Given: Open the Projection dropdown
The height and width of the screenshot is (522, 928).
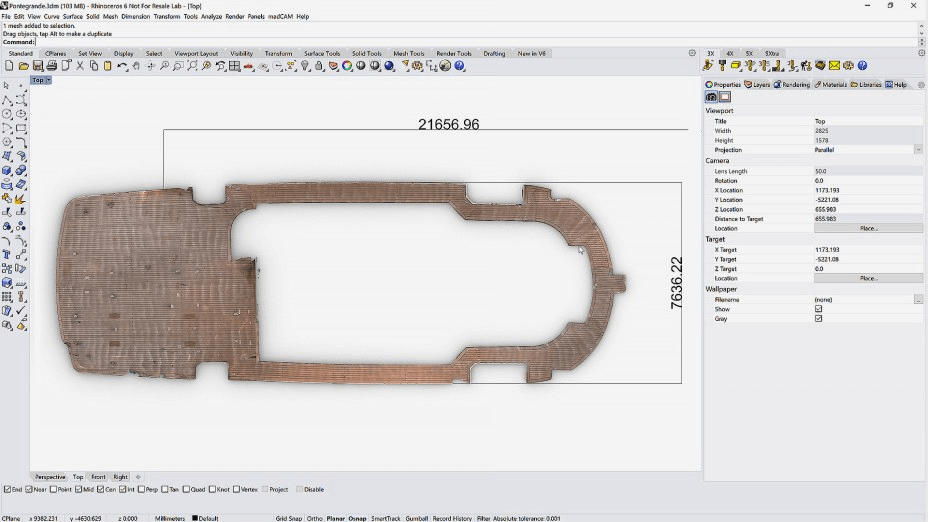Looking at the screenshot, I should [918, 150].
